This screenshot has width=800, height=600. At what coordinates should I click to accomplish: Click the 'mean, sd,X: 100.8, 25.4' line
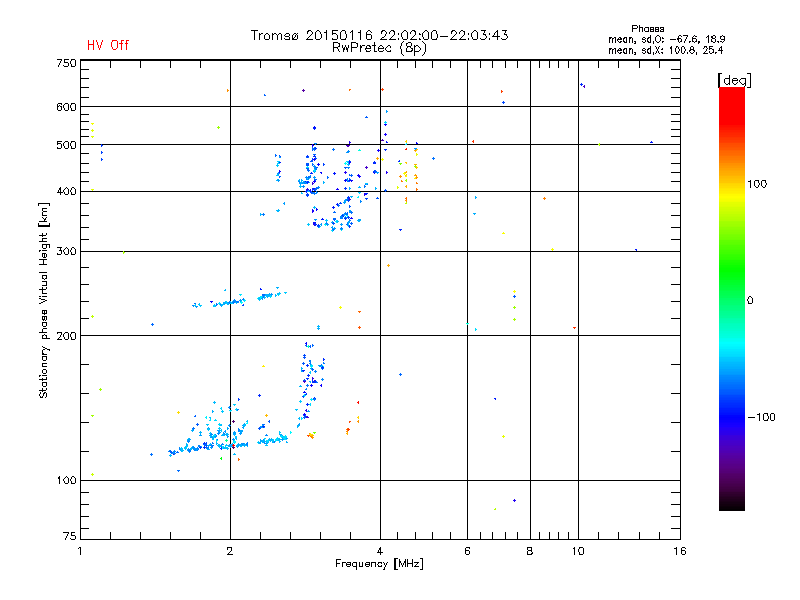[x=665, y=50]
